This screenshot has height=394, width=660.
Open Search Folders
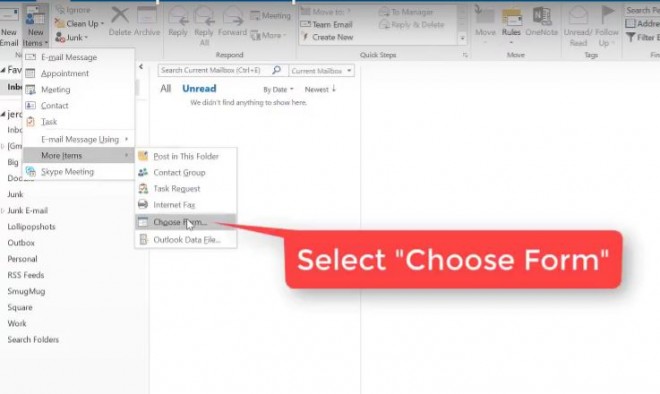[33, 339]
